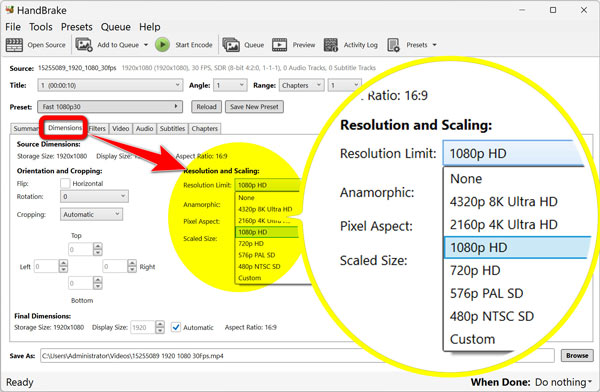Open the Range Chapters dropdown
Screen dimensions: 600x392
click(302, 85)
